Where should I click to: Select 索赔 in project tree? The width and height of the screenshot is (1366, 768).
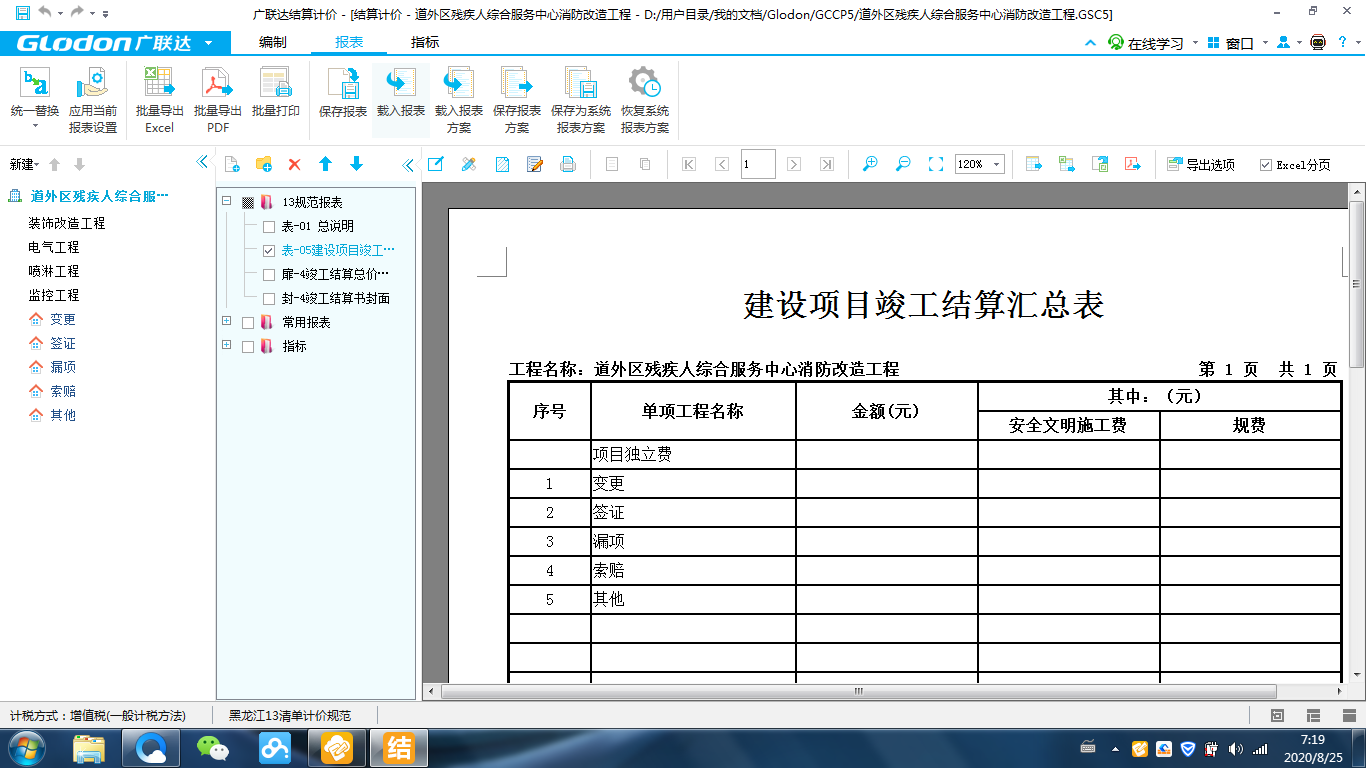(x=63, y=391)
